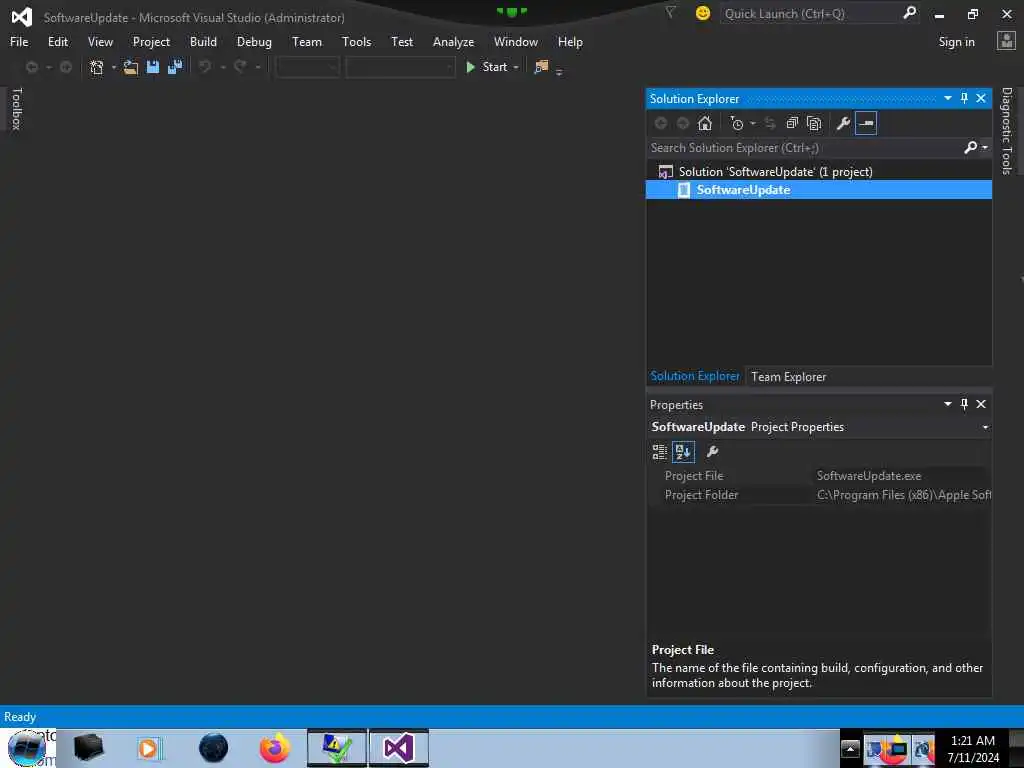Click the New Project toolbar icon
Viewport: 1024px width, 768px height.
tap(97, 67)
